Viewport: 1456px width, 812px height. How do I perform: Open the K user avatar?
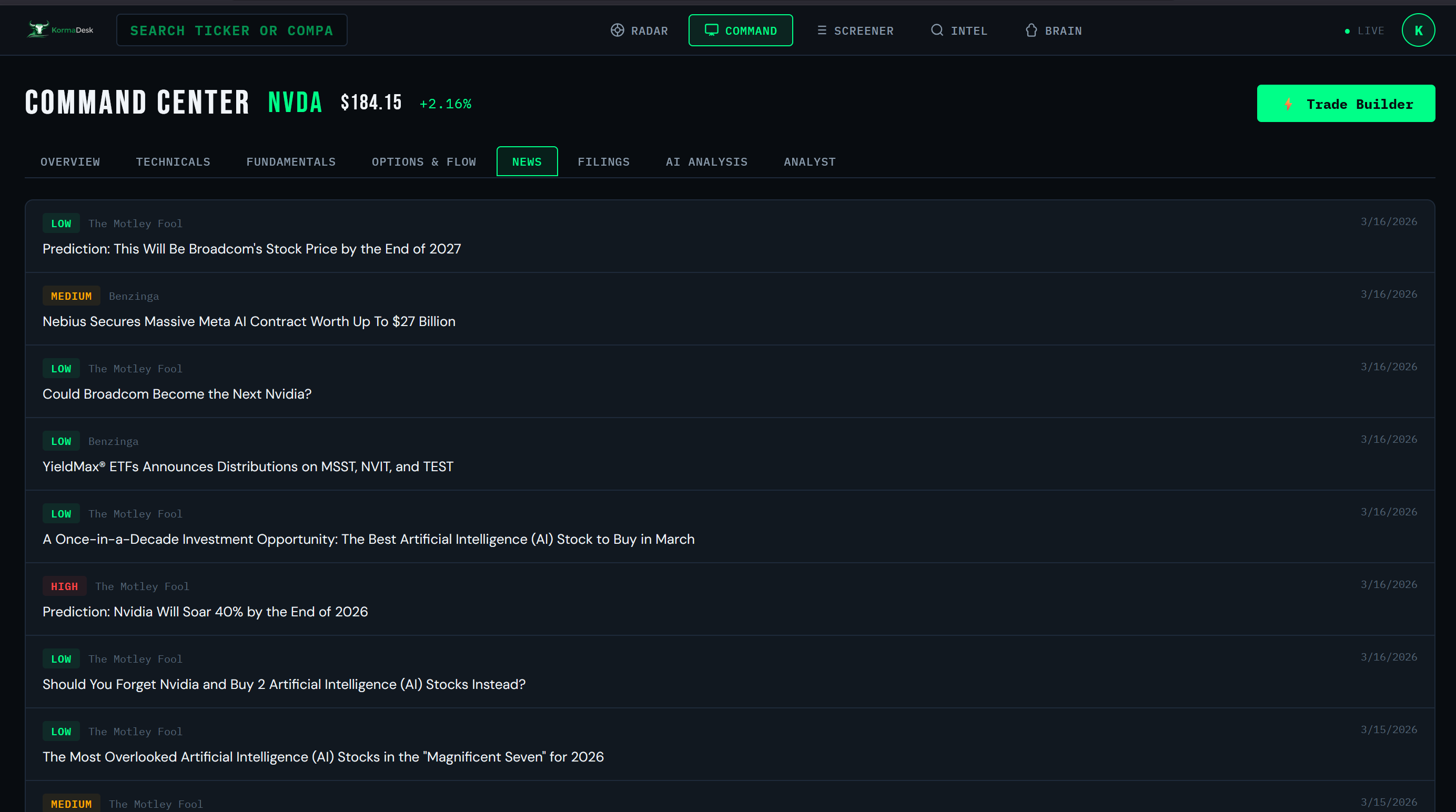[1418, 31]
